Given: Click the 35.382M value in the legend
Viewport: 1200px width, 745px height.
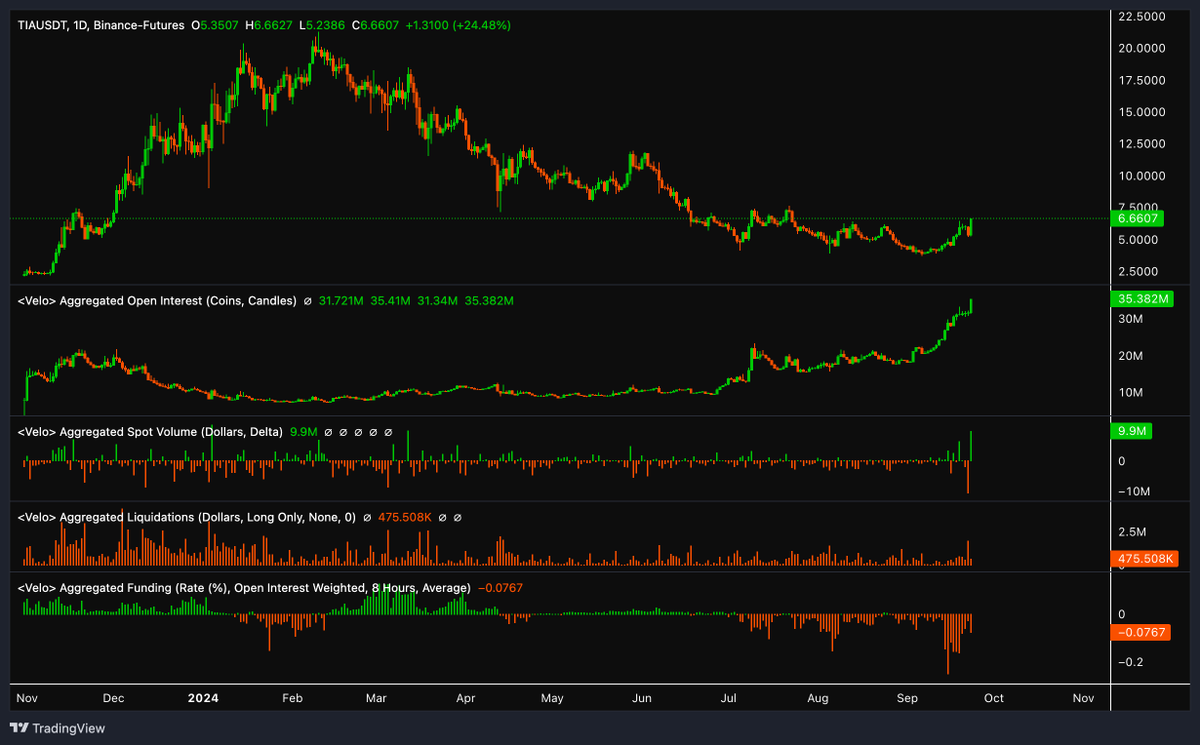Looking at the screenshot, I should point(489,300).
